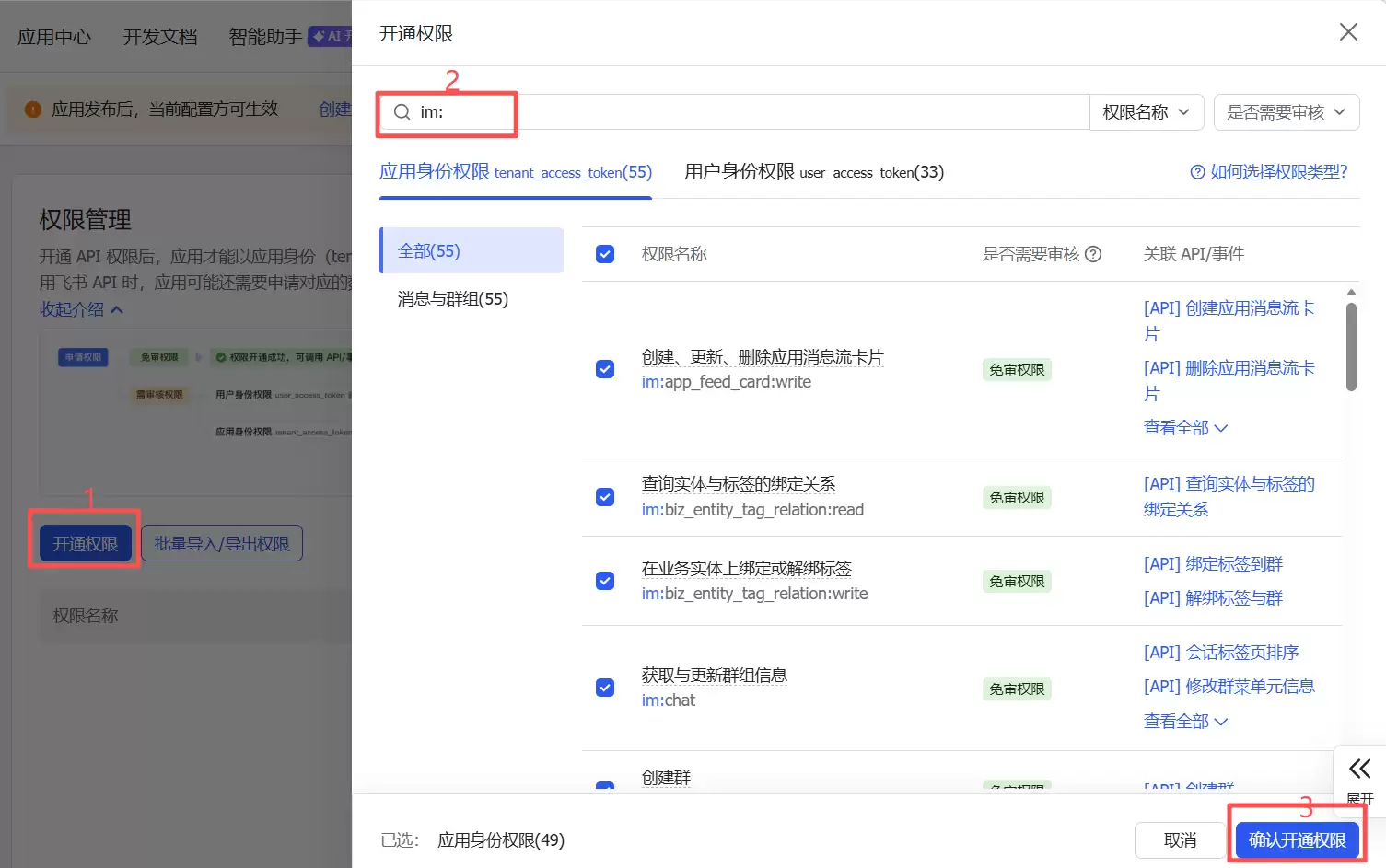The image size is (1386, 868).
Task: Expand 查看全部 under the feed card APIs
Action: [1185, 427]
